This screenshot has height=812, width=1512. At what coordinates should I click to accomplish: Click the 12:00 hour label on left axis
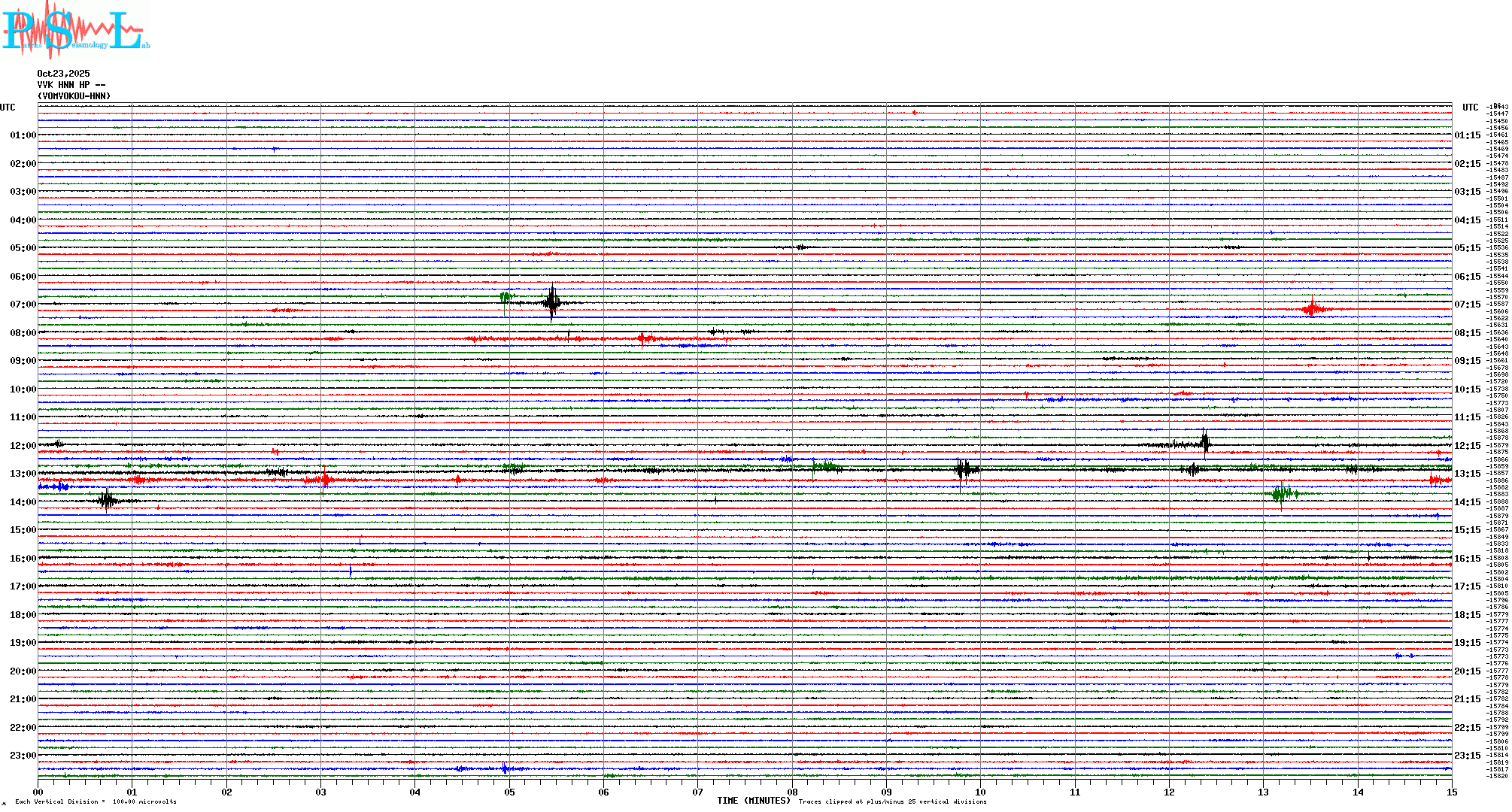[23, 446]
